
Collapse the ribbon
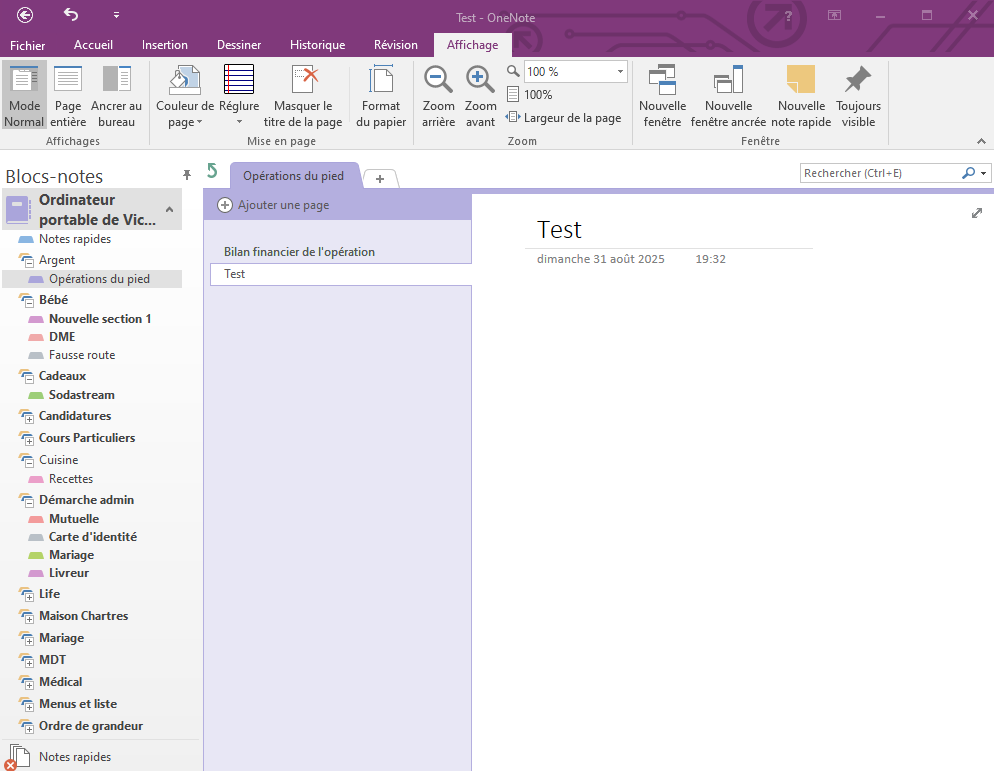(981, 141)
